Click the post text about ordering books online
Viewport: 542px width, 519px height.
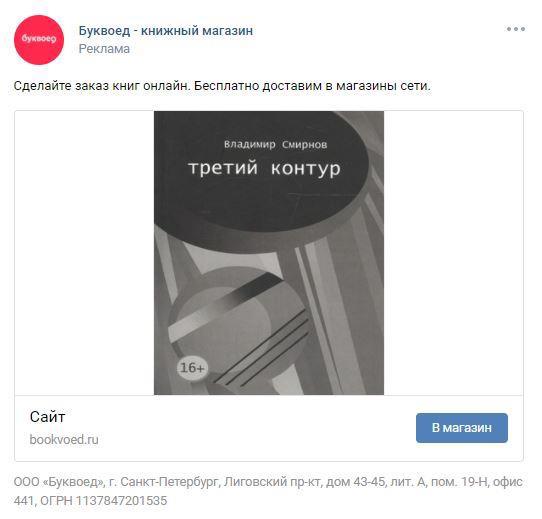(x=222, y=86)
